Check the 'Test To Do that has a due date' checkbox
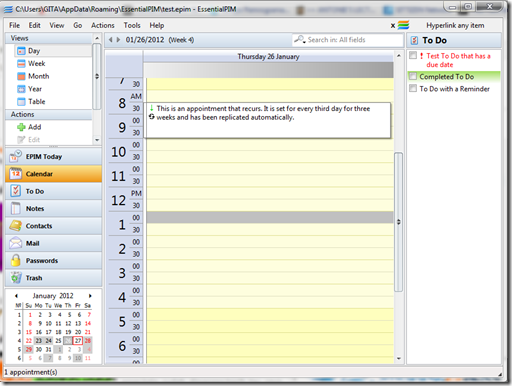The image size is (512, 386). pos(413,55)
